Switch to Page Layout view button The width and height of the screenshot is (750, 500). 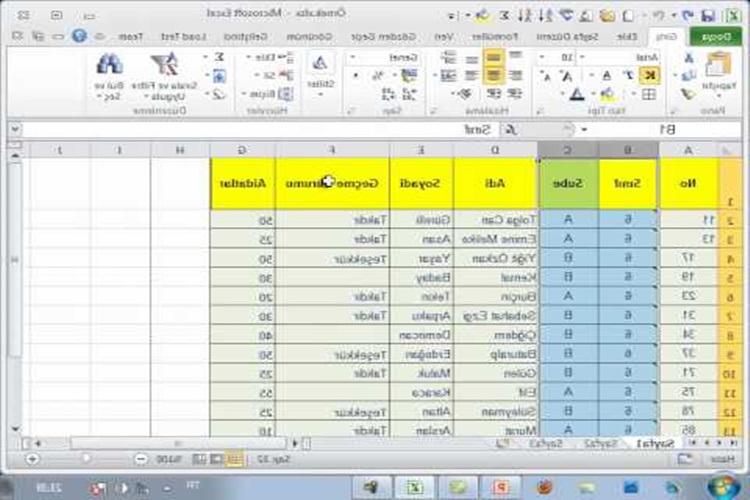[x=216, y=459]
